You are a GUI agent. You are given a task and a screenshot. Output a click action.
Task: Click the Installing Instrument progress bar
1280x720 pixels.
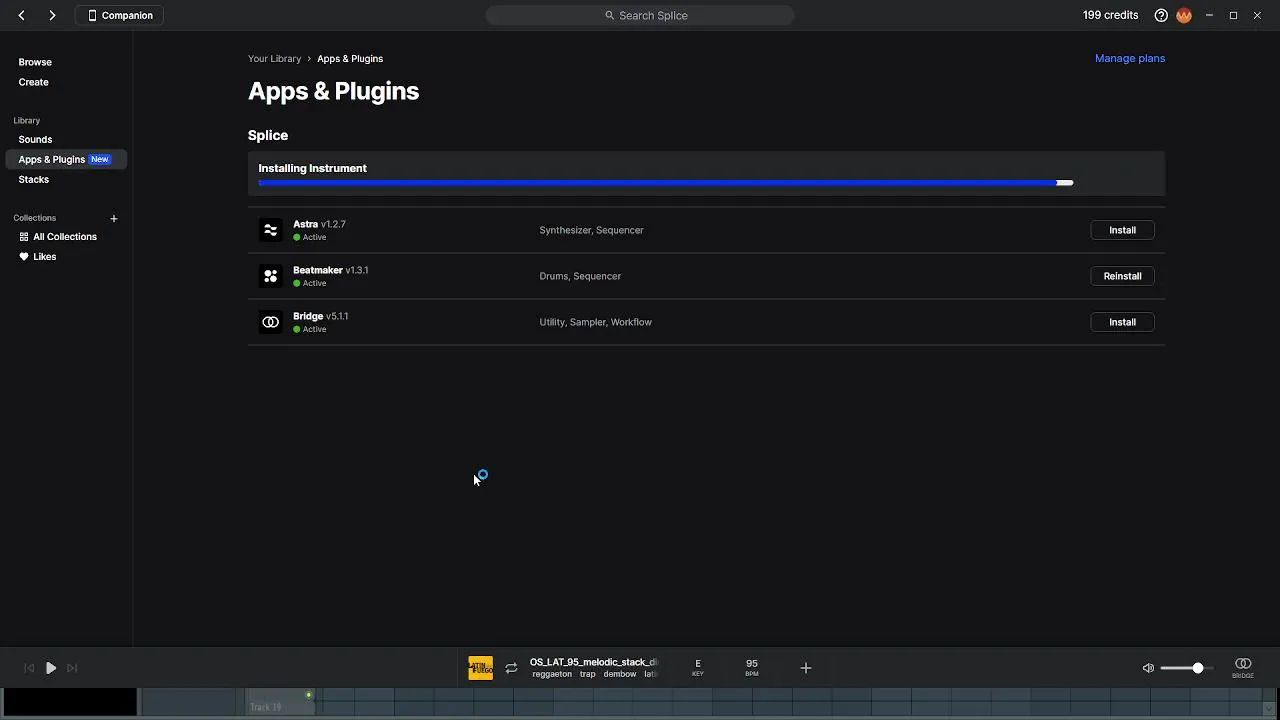(x=666, y=183)
